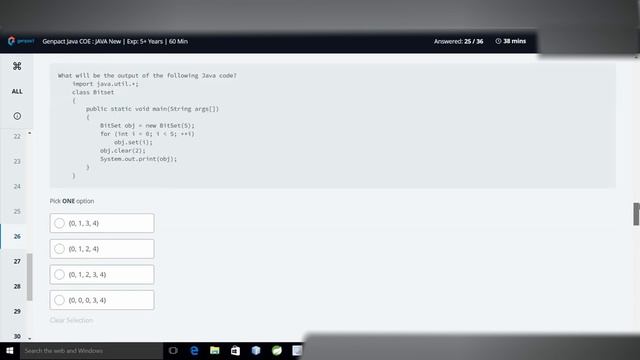Image resolution: width=640 pixels, height=360 pixels.
Task: Choose answer option (0, 1, 2, 4)
Action: click(102, 249)
